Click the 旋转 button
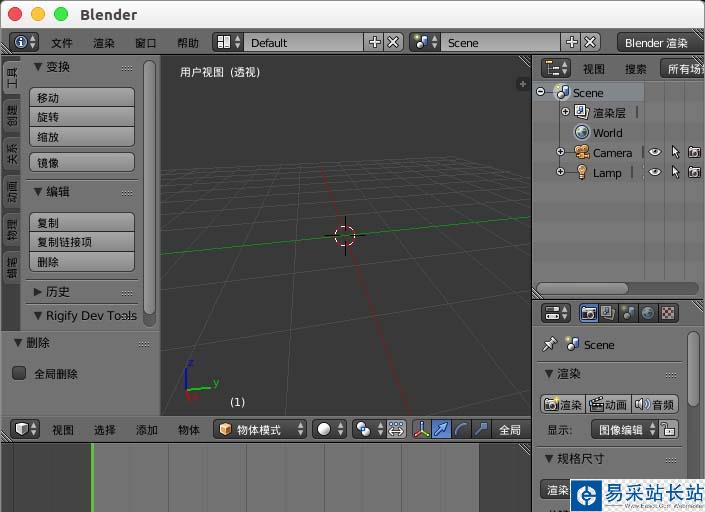The width and height of the screenshot is (705, 512). coord(82,117)
